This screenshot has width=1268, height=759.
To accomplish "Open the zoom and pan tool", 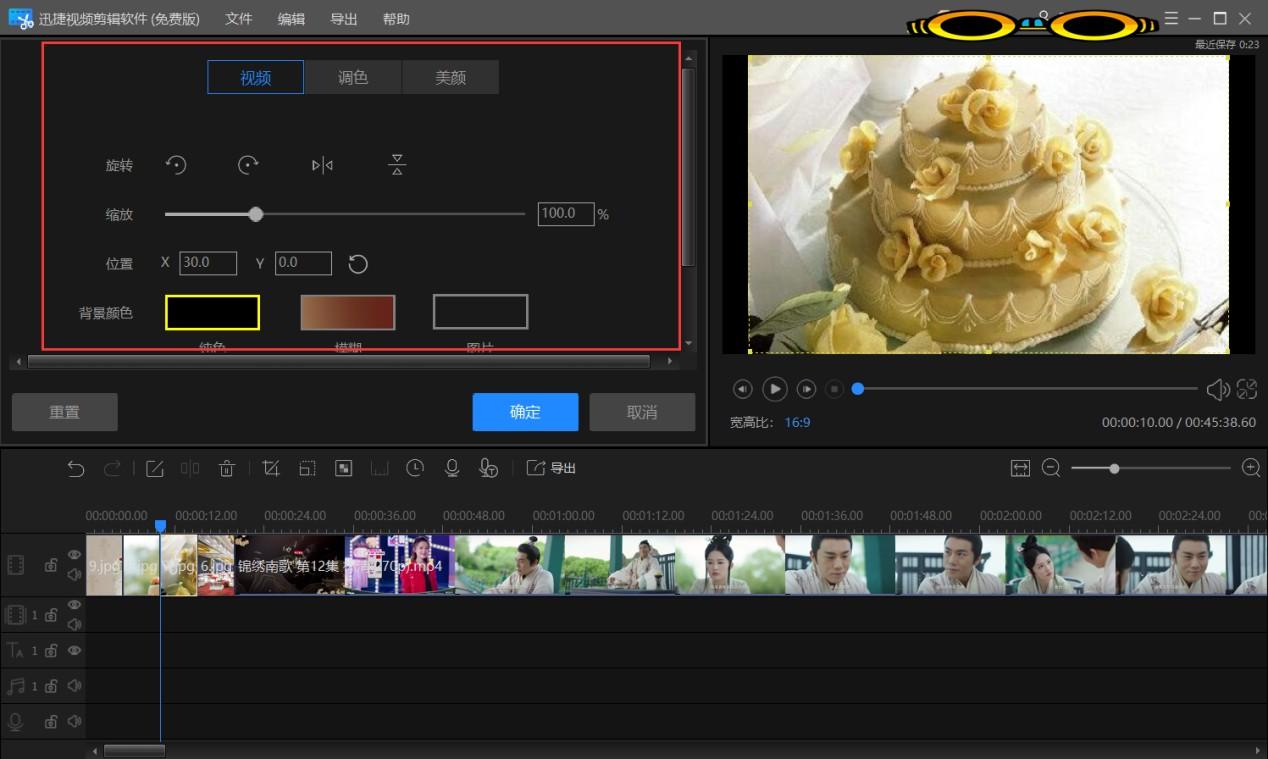I will coord(307,468).
